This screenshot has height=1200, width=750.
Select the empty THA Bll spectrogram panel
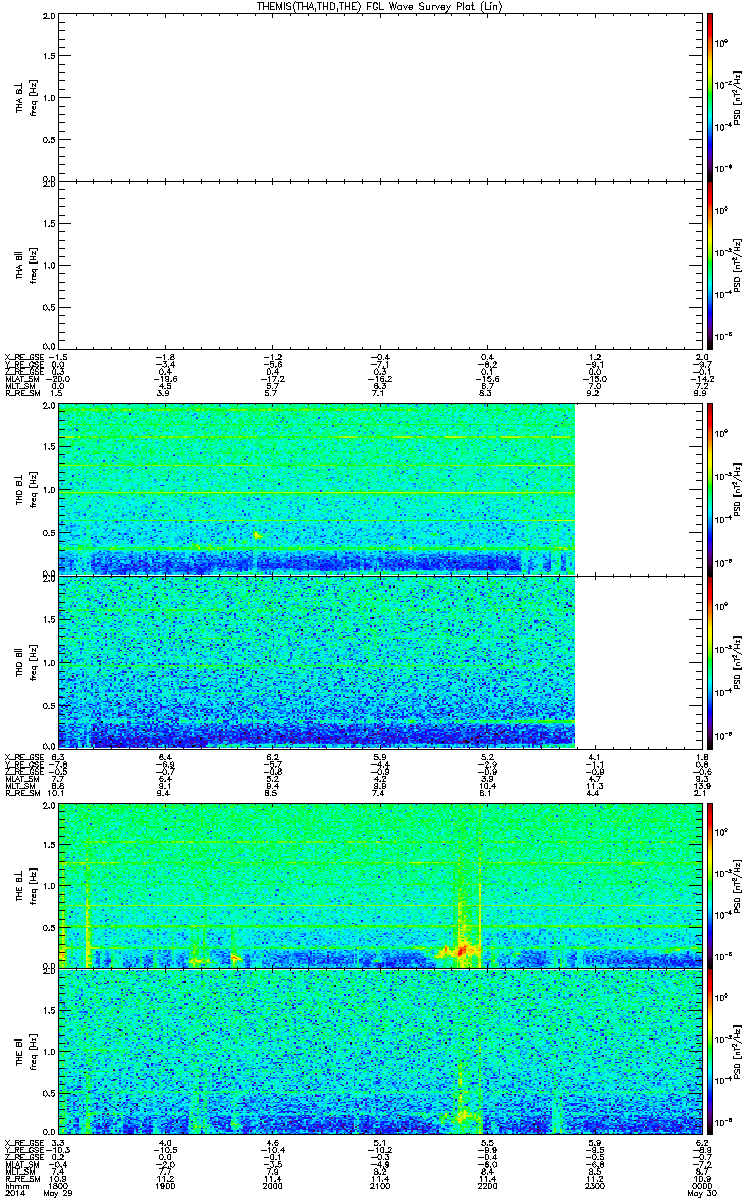380,265
